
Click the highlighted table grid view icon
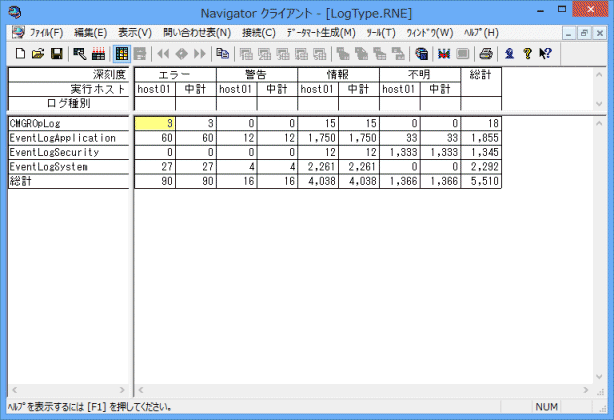click(x=120, y=53)
